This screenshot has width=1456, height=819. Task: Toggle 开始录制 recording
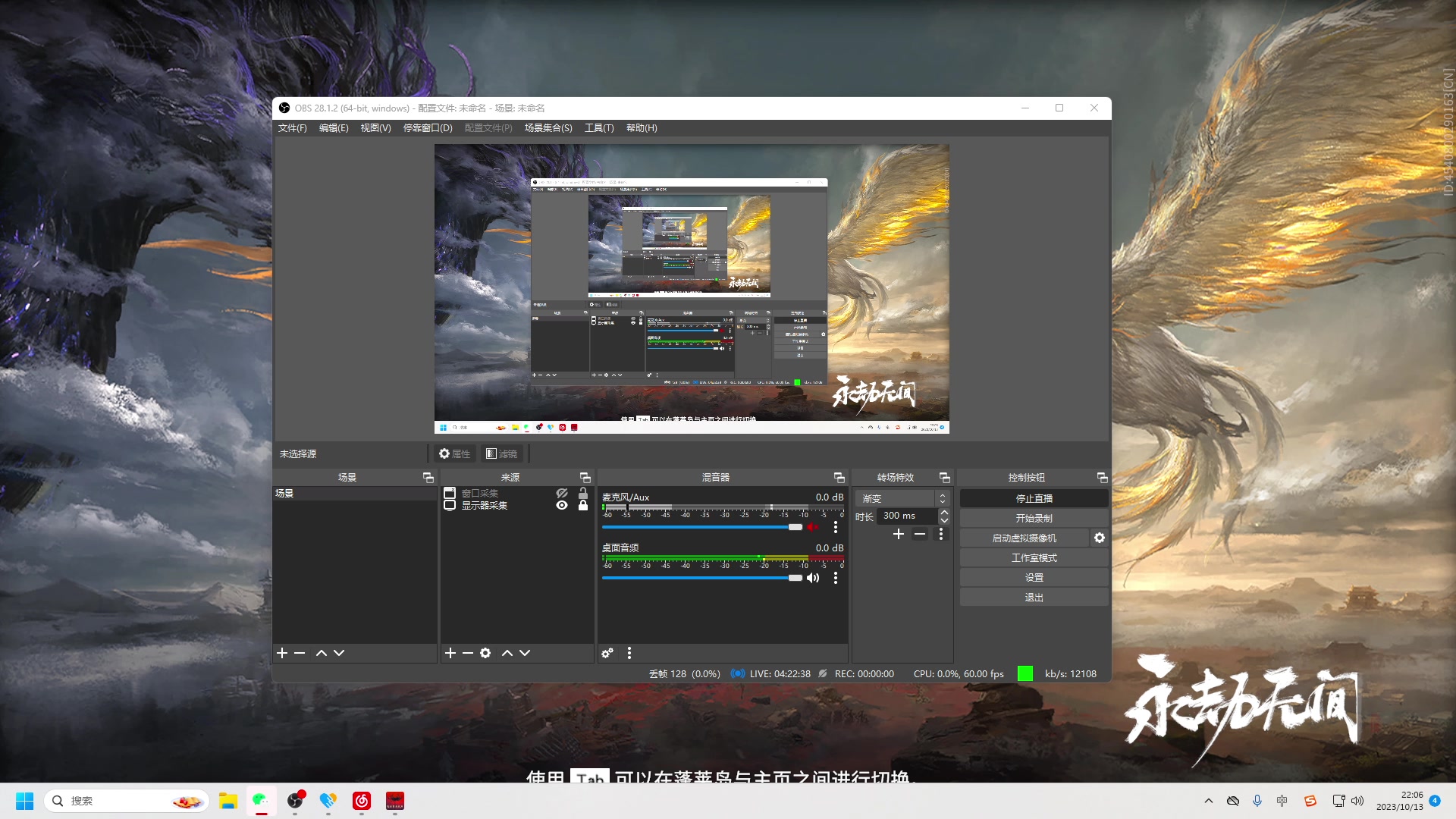(1034, 518)
